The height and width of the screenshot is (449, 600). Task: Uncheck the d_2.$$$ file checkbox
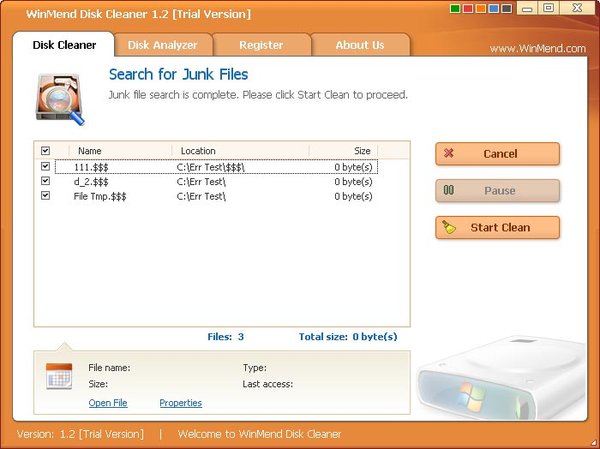(45, 181)
